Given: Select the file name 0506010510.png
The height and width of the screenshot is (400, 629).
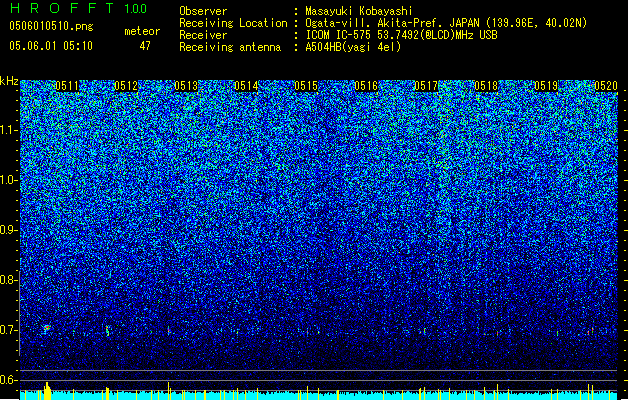Looking at the screenshot, I should click(51, 26).
